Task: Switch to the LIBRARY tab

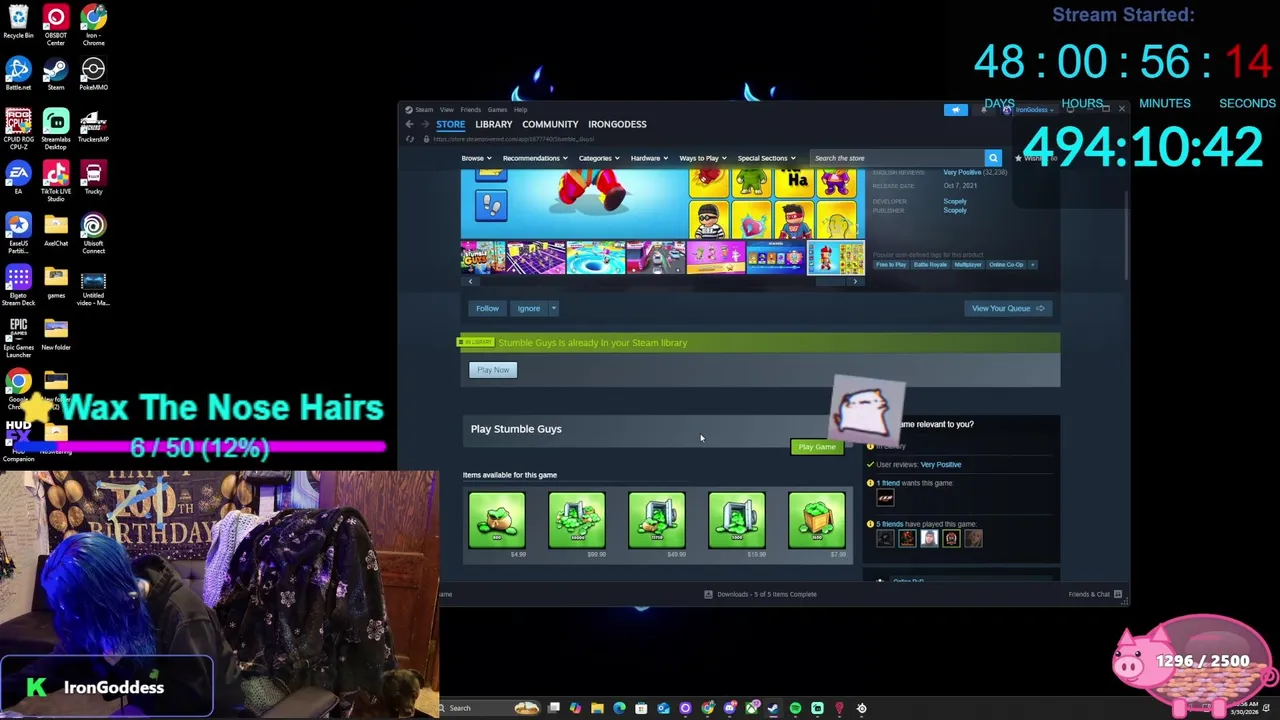Action: point(493,124)
